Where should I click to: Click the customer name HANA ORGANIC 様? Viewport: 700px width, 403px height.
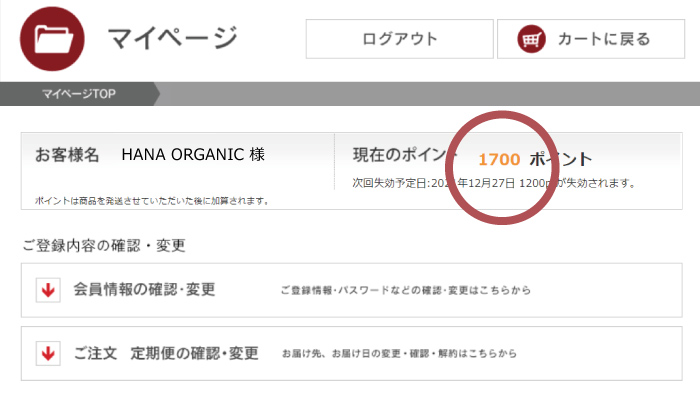coord(193,155)
